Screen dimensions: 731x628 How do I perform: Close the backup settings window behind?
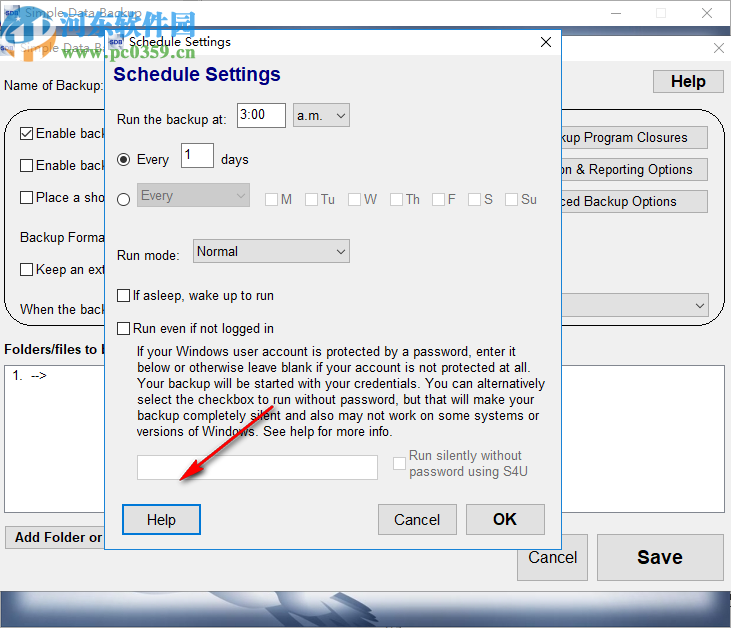[718, 48]
